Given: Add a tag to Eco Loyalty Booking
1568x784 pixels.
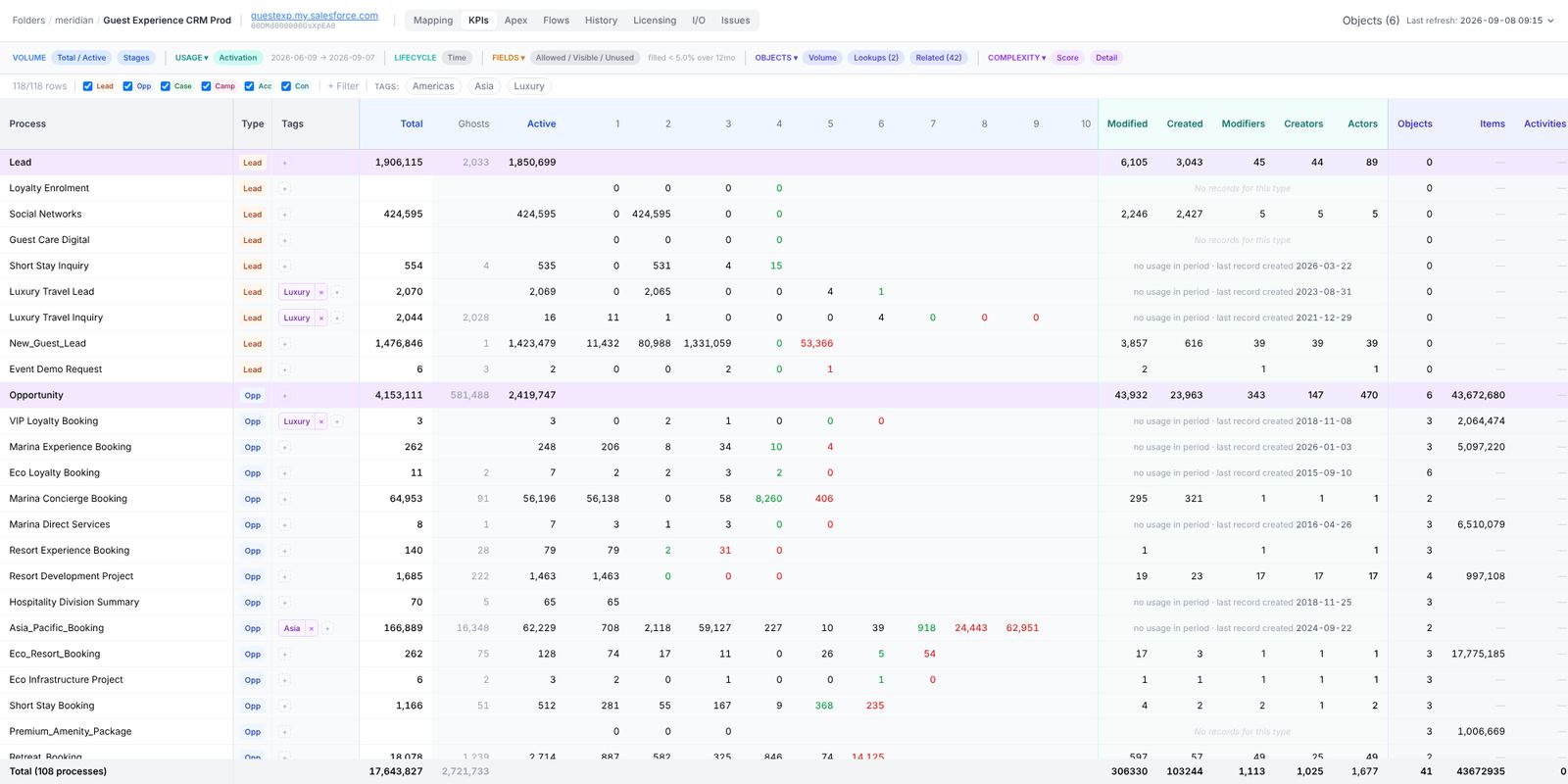Looking at the screenshot, I should tap(285, 473).
